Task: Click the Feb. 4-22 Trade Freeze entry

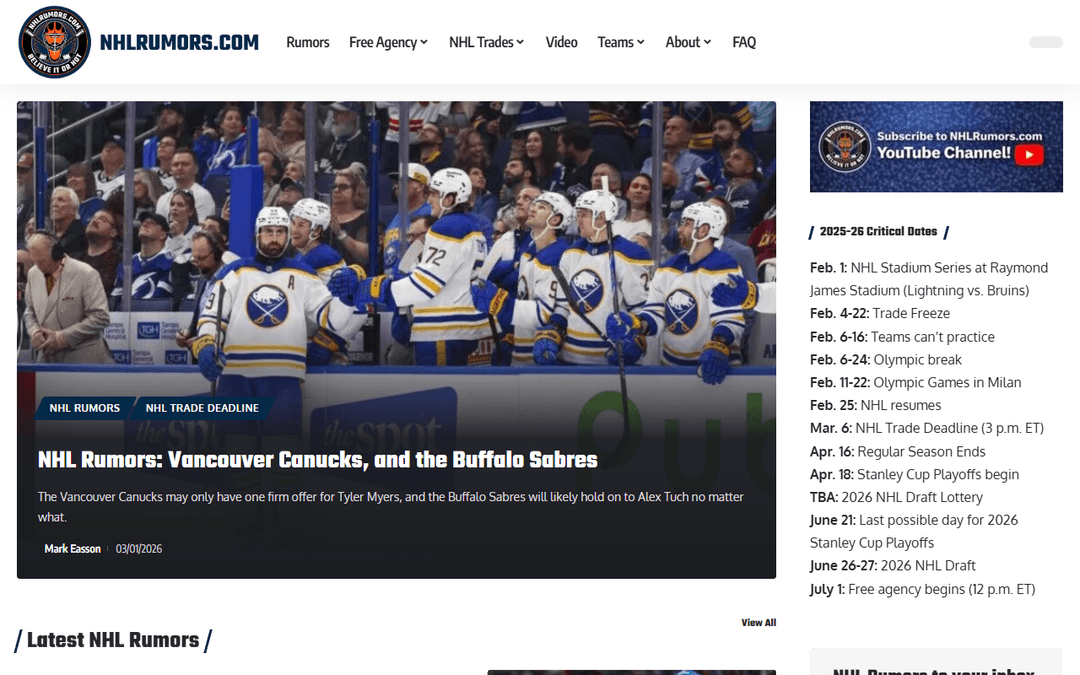Action: (880, 313)
